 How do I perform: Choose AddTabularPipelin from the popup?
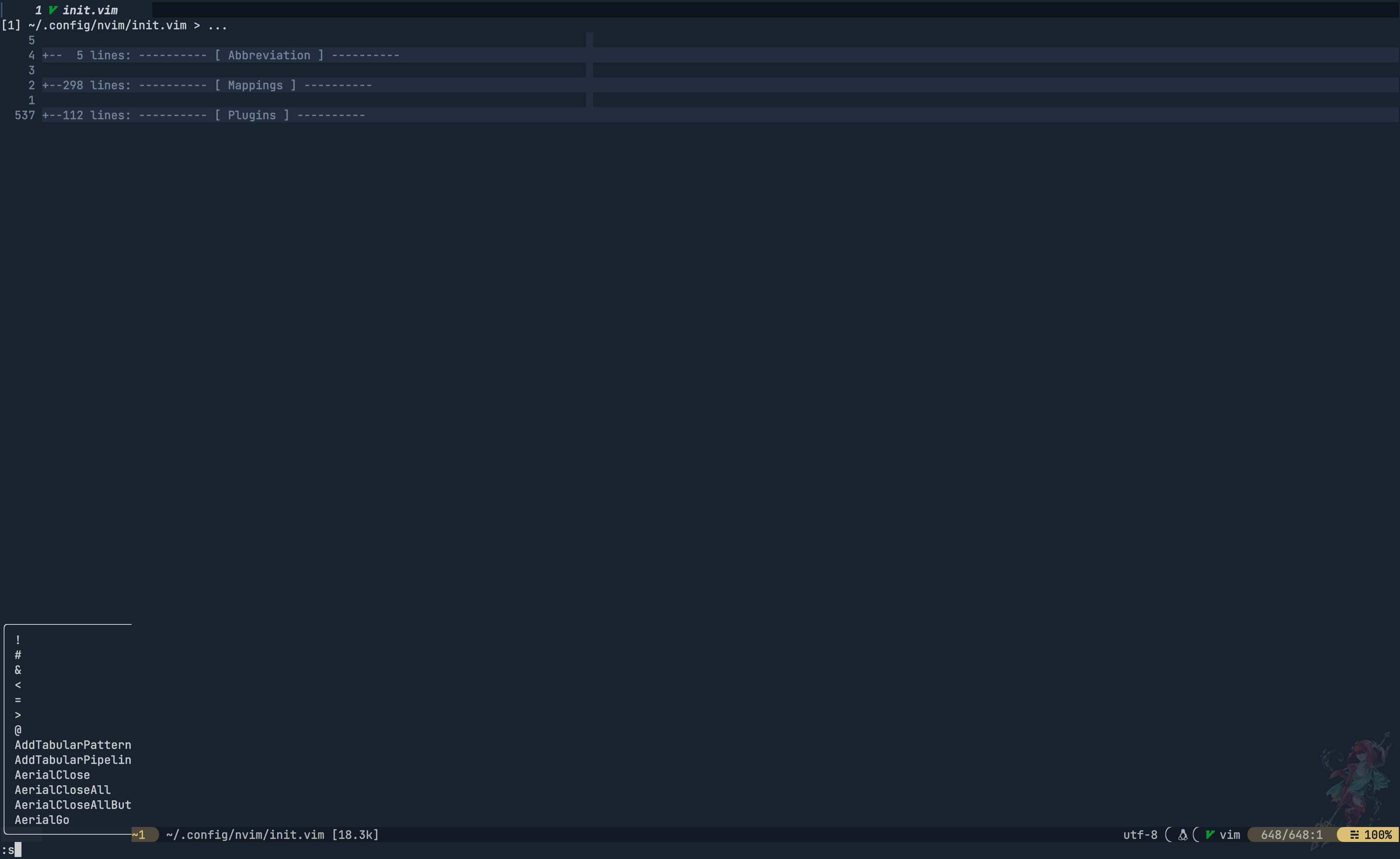(x=73, y=759)
